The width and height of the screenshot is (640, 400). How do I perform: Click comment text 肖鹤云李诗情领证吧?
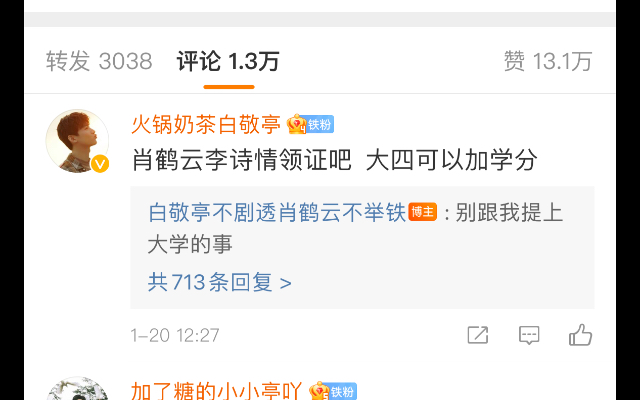pyautogui.click(x=242, y=160)
